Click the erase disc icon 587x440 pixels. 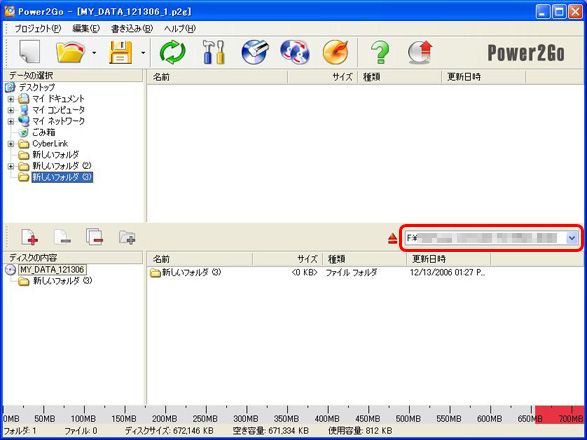coord(255,52)
